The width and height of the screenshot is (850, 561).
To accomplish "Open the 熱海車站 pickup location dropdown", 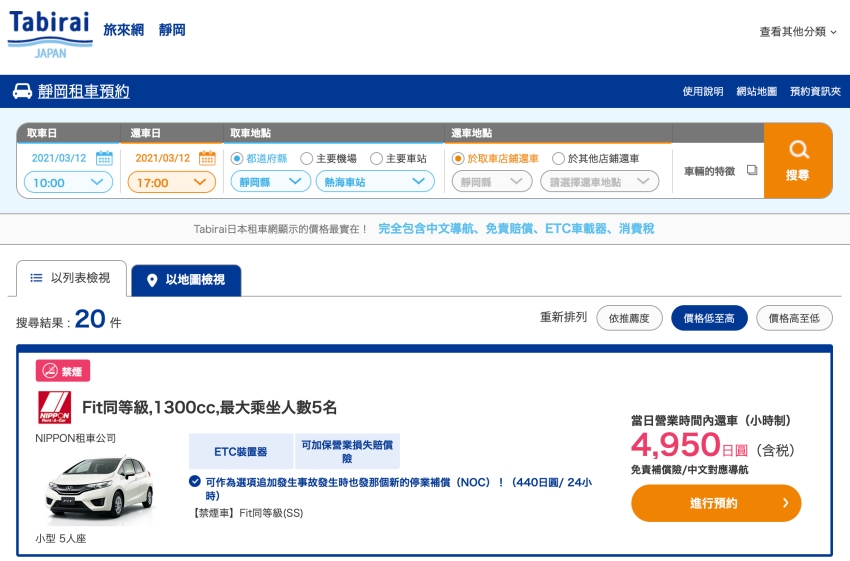I will click(375, 181).
